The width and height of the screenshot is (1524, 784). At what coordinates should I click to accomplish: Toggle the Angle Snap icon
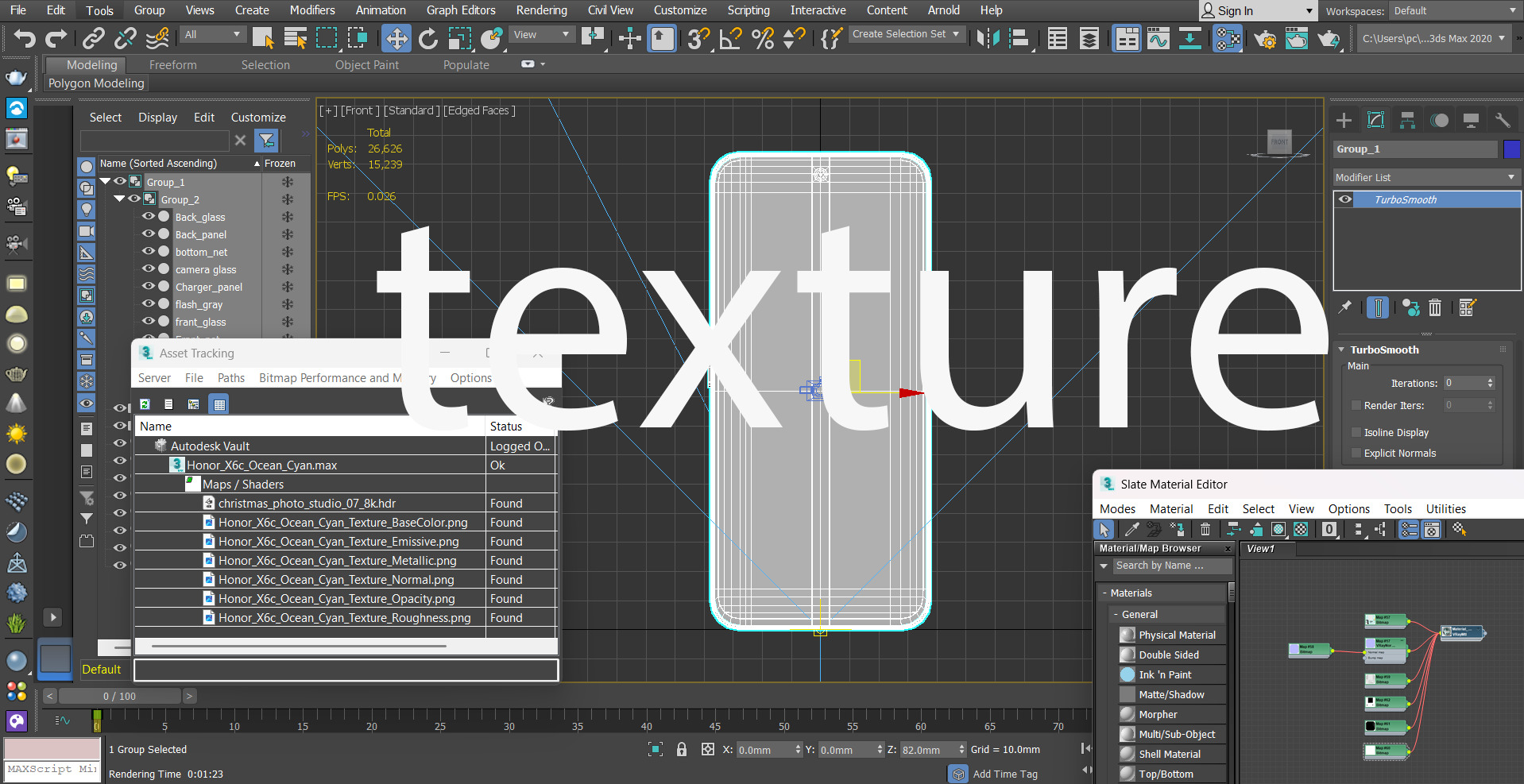[x=730, y=37]
